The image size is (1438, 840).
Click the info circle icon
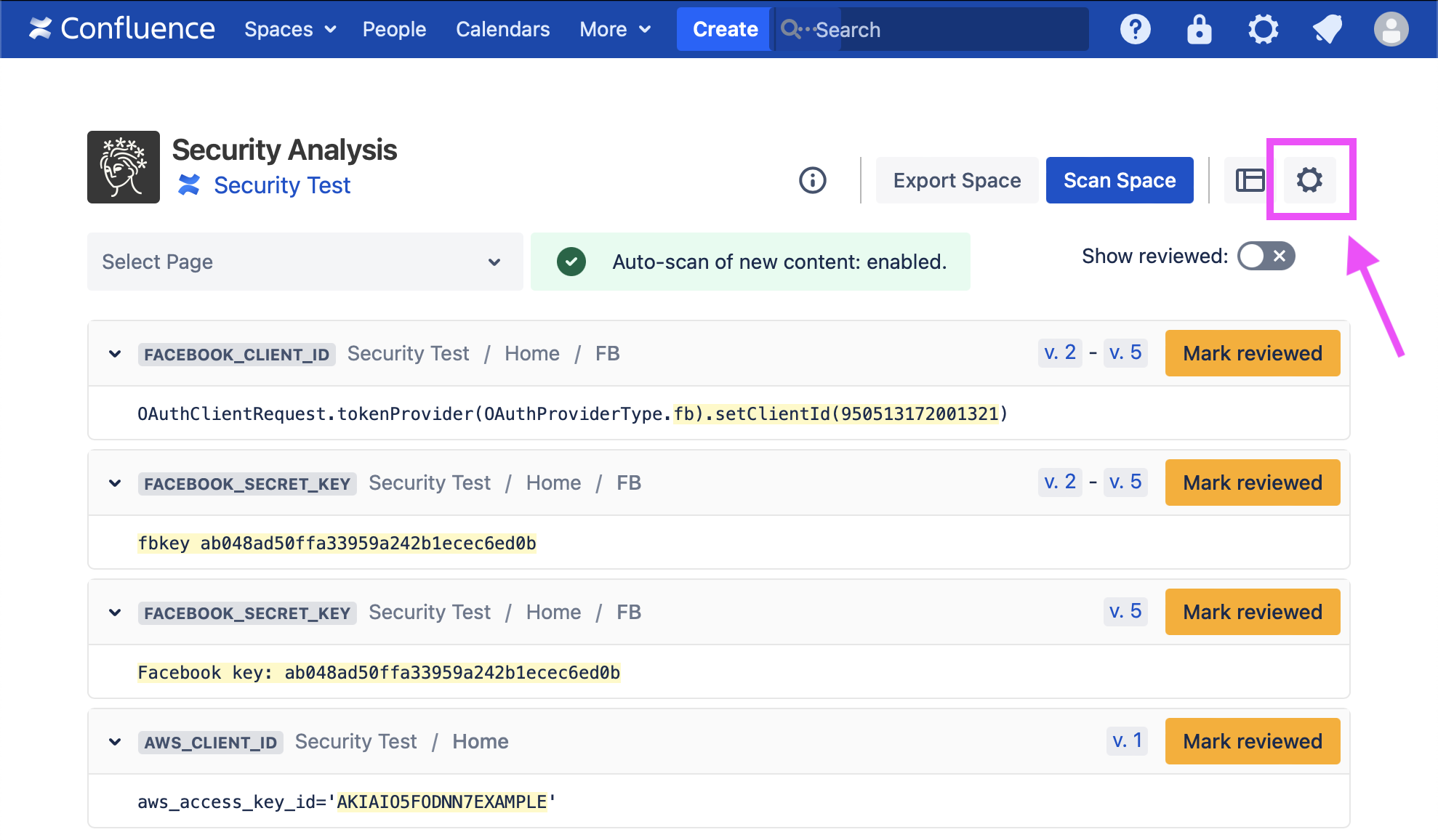point(812,180)
